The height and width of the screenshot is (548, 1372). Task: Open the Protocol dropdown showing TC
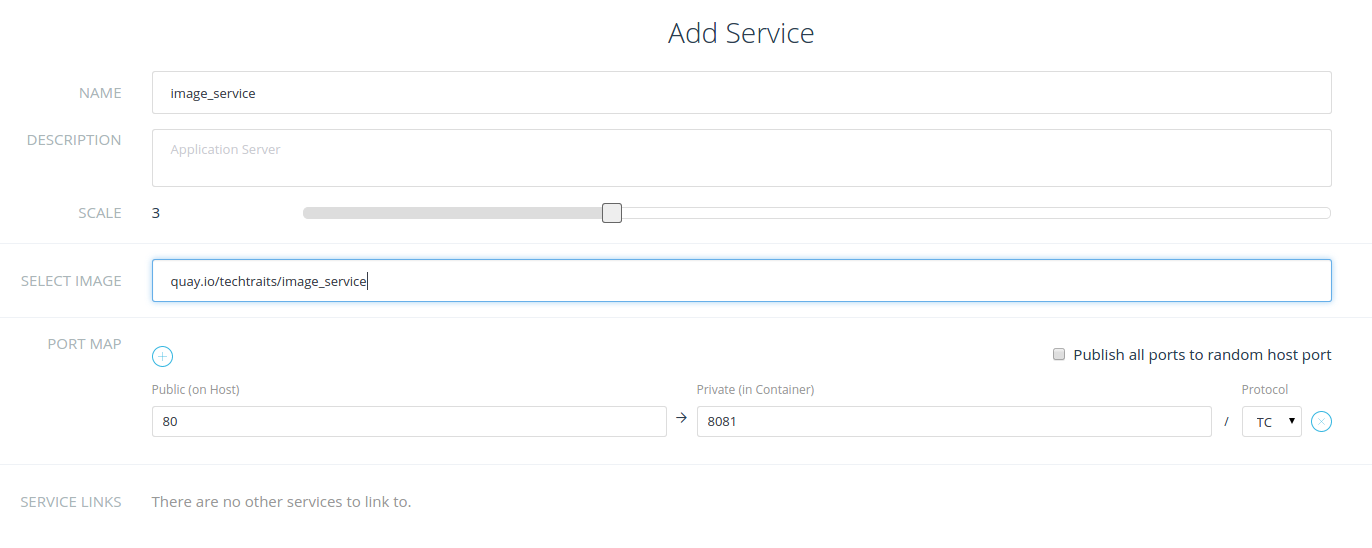point(1271,422)
